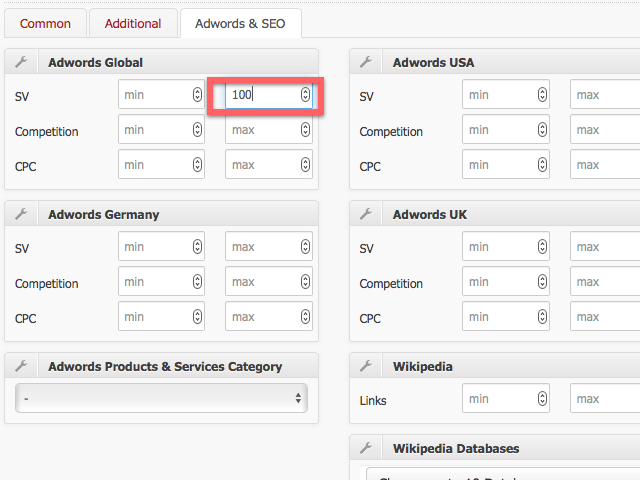Image resolution: width=640 pixels, height=480 pixels.
Task: Focus Adwords UK SV max field
Action: 605,246
